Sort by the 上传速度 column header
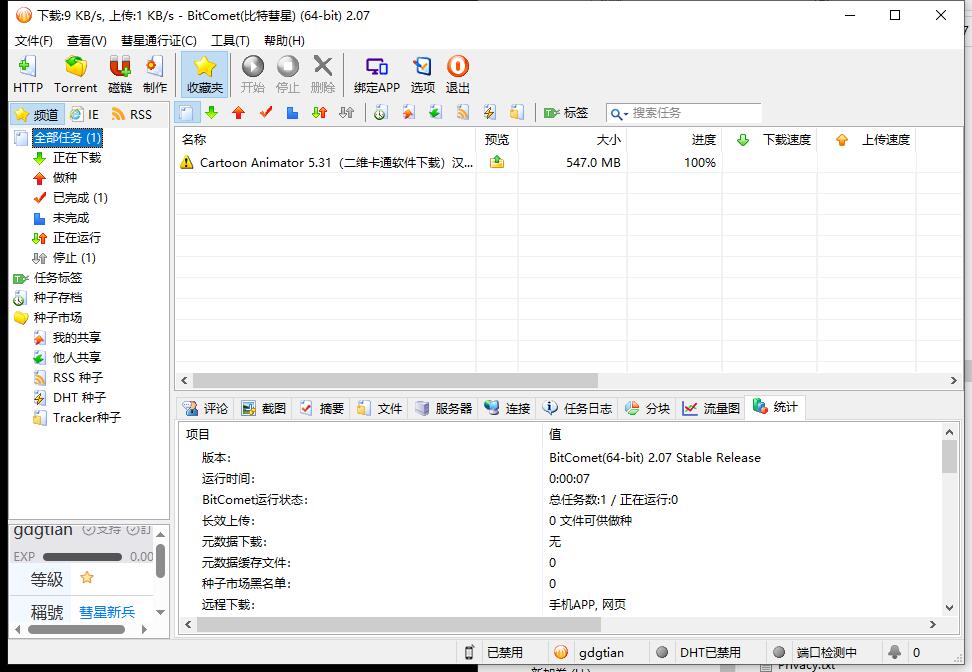 867,139
